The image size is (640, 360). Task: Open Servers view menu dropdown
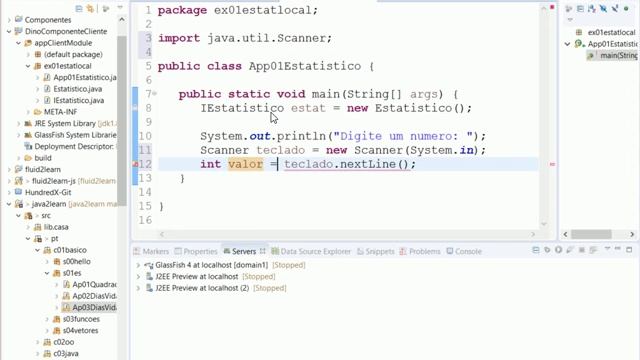click(607, 249)
